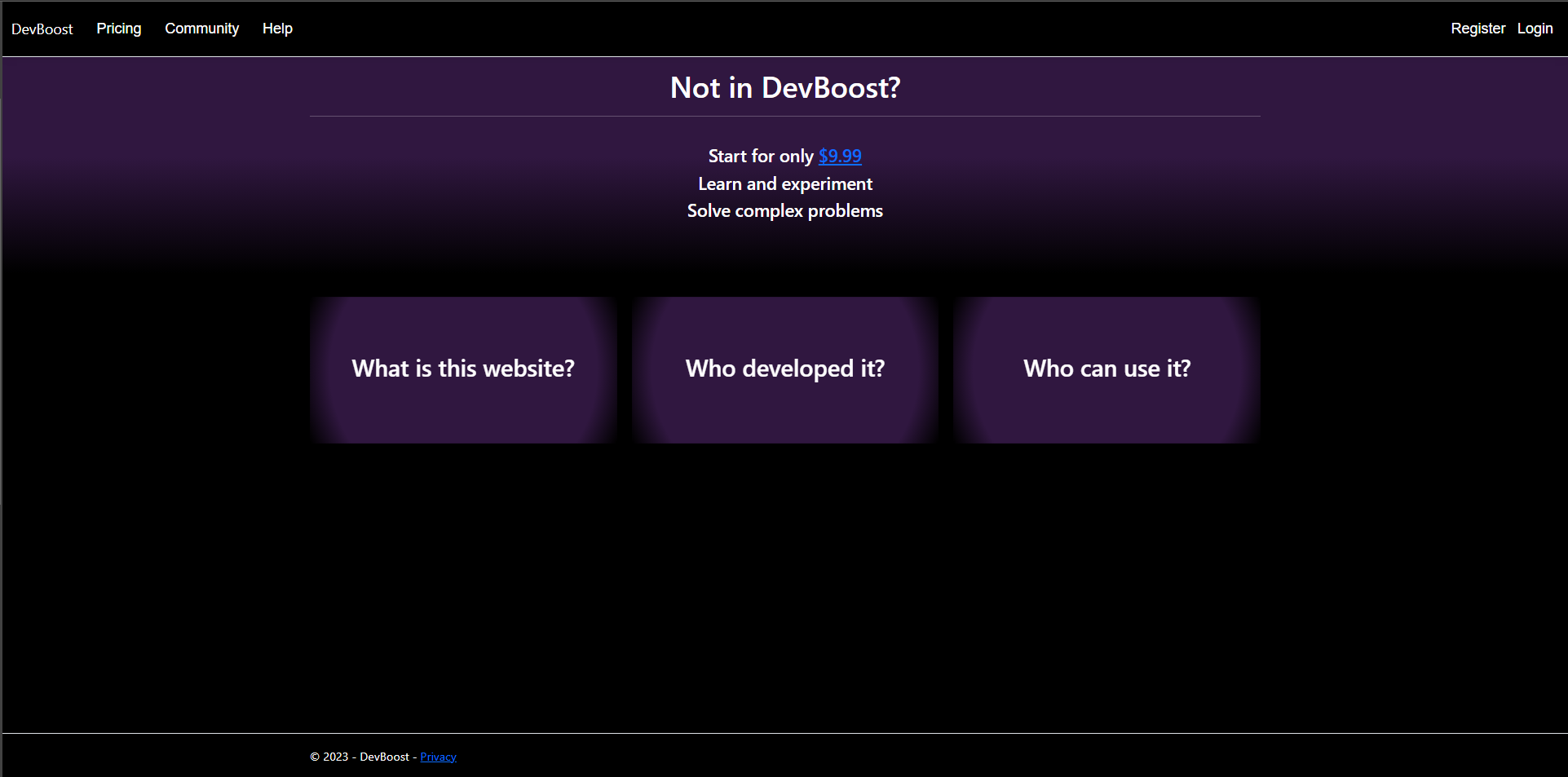Click the Login link
Viewport: 1568px width, 777px height.
1535,28
